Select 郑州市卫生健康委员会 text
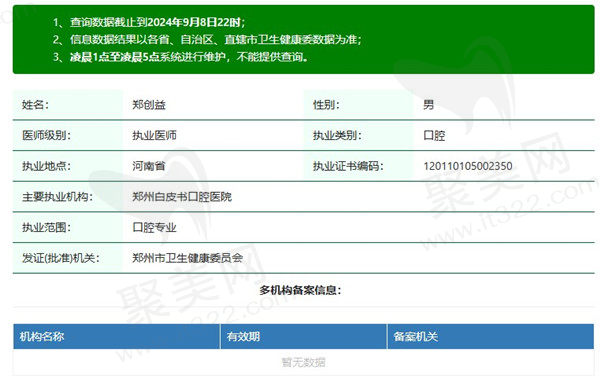The width and height of the screenshot is (600, 389). click(x=188, y=258)
